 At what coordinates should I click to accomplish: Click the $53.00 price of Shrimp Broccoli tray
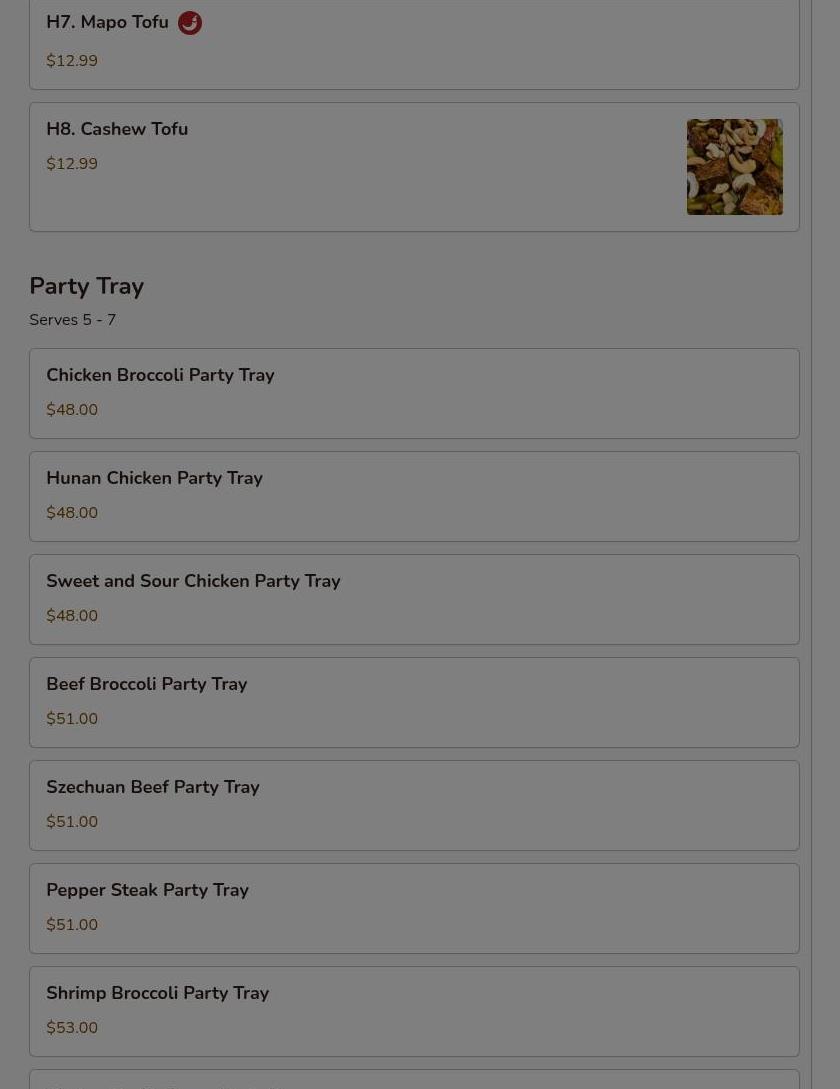pos(72,1028)
